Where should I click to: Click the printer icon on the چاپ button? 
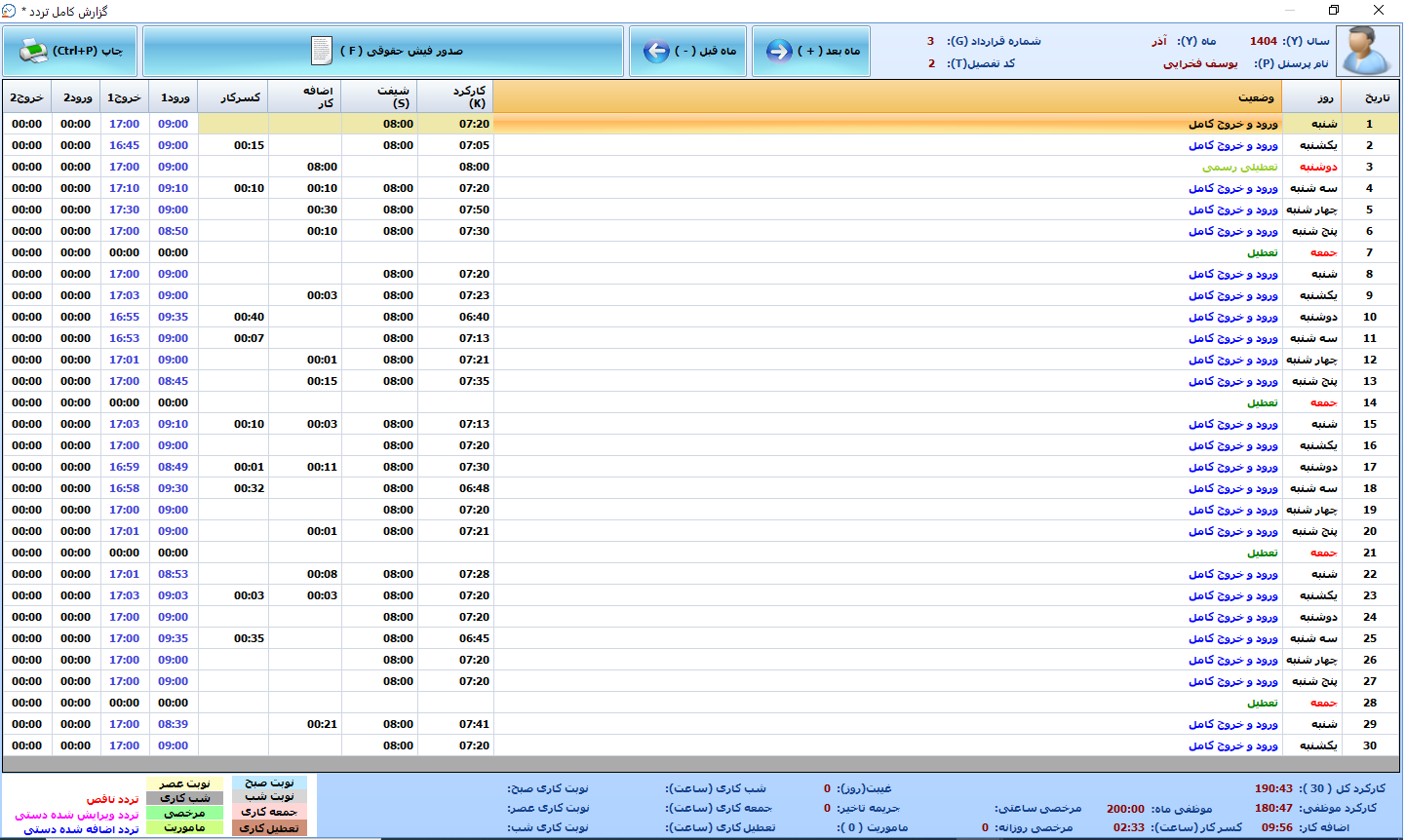click(33, 51)
